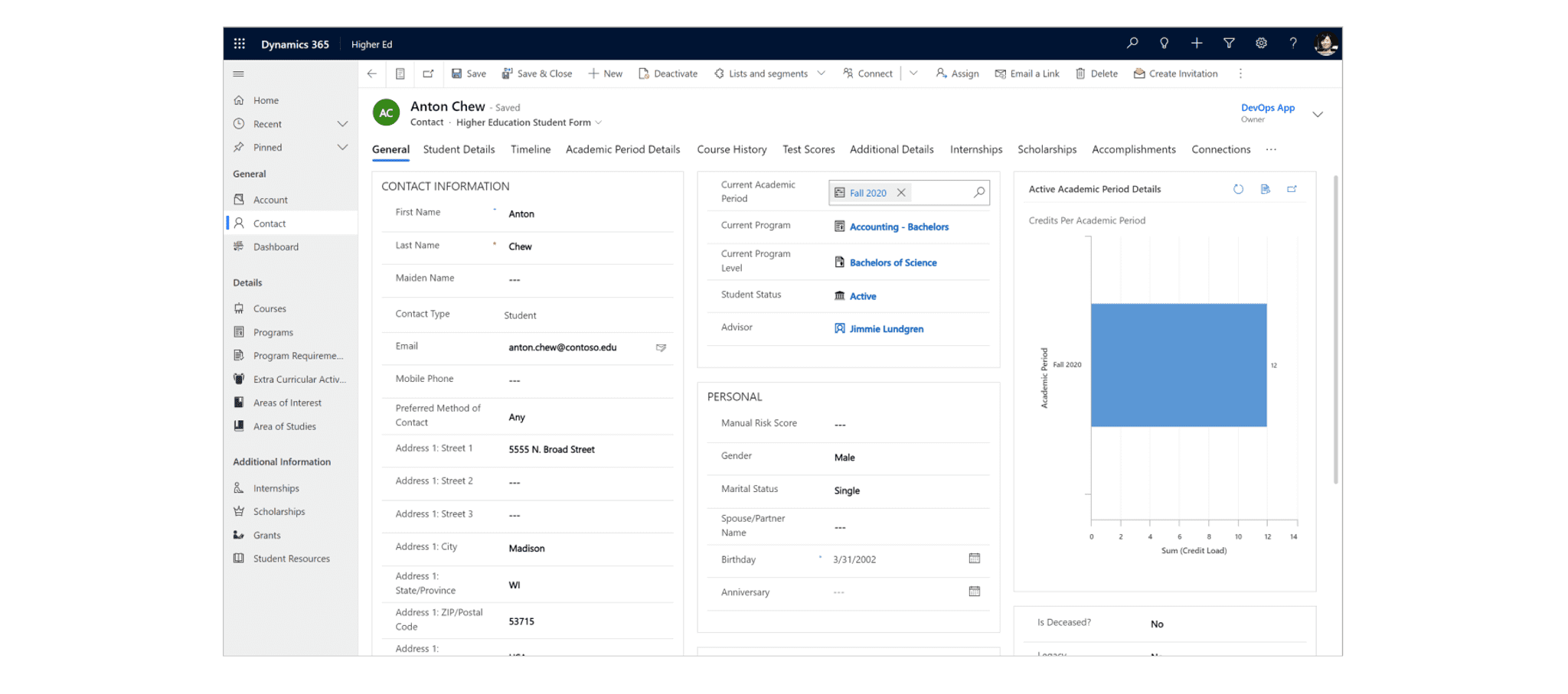The height and width of the screenshot is (694, 1568).
Task: Open the Scholarships tab of the student form
Action: pos(1047,149)
